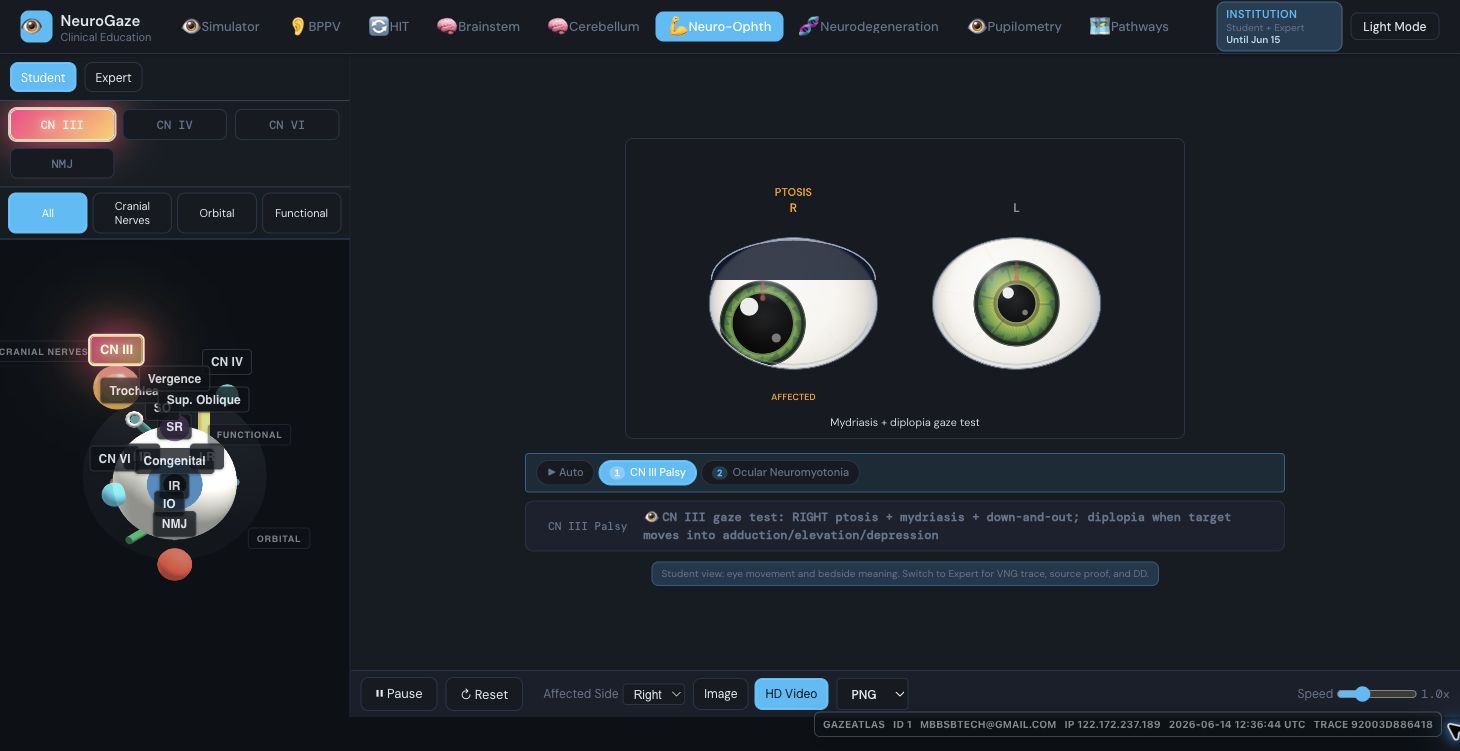Select the CN VI category button

(287, 125)
